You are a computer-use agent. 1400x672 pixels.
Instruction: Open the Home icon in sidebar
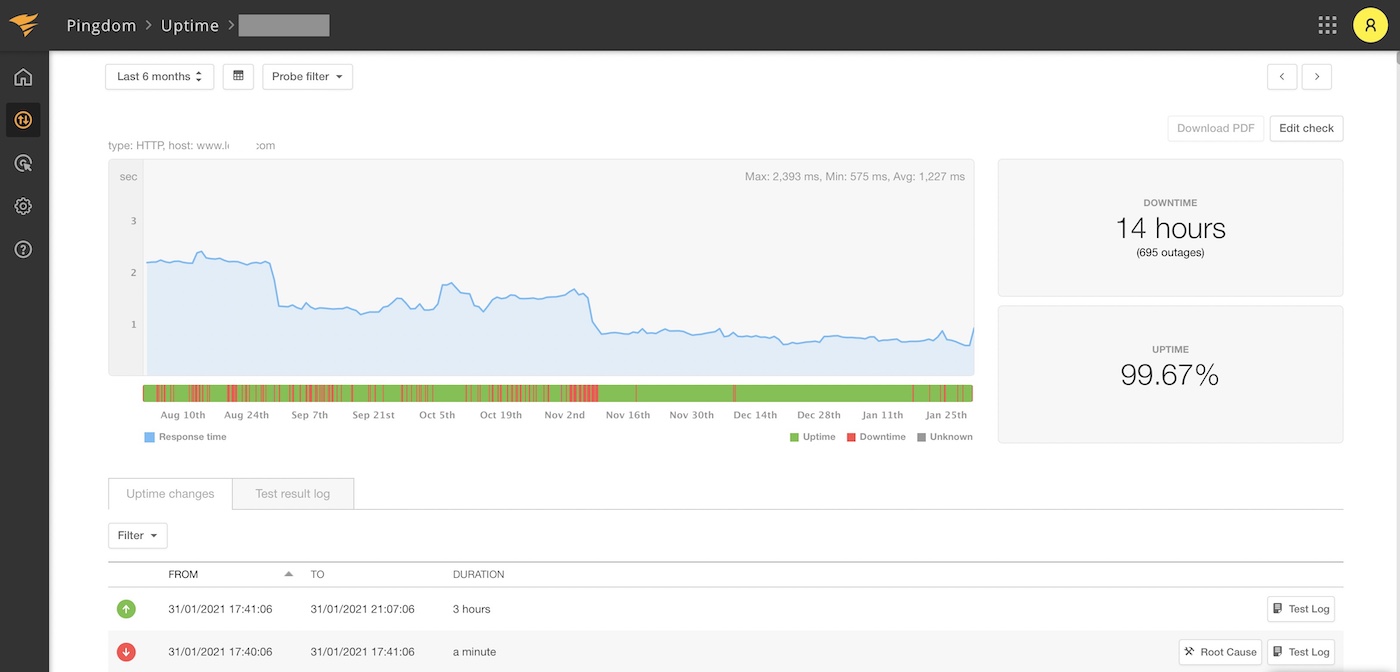pyautogui.click(x=23, y=77)
